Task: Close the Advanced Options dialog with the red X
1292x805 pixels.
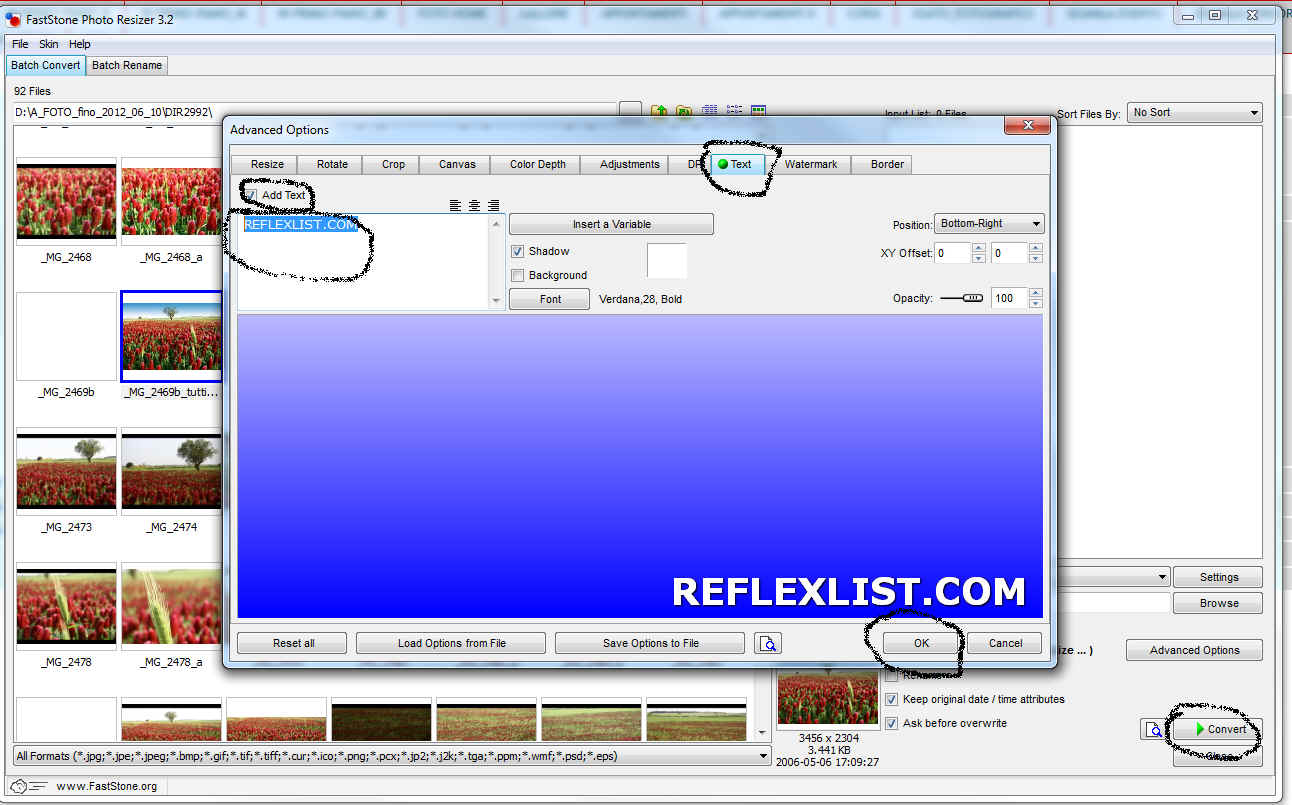Action: coord(1027,125)
